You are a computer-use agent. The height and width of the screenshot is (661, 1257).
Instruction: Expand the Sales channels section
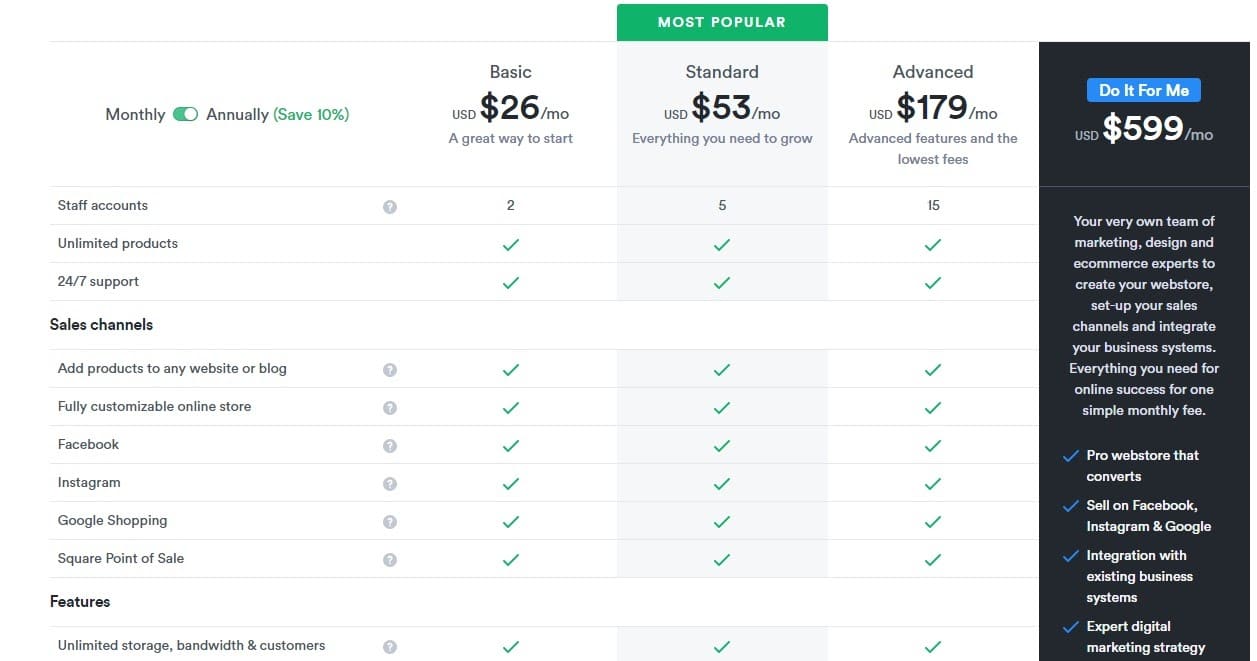click(101, 324)
